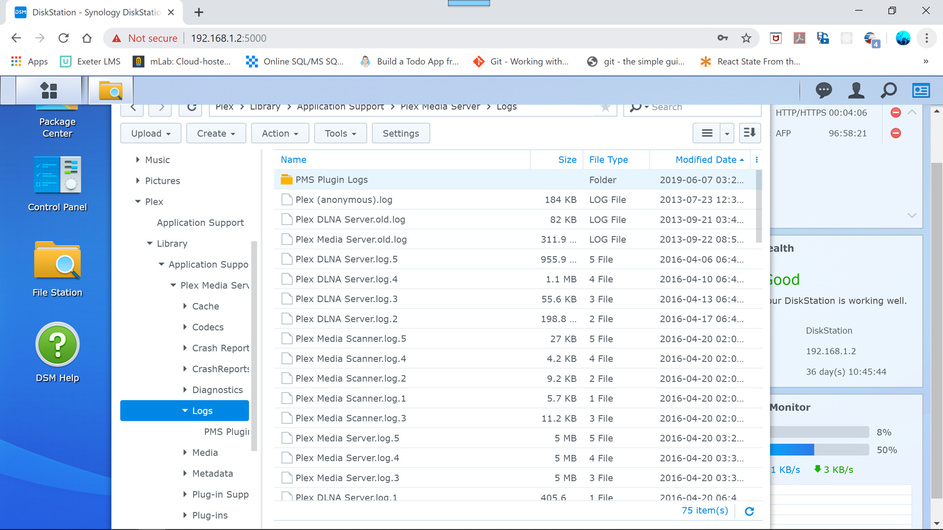This screenshot has height=530, width=943.
Task: Open the sort order button
Action: pyautogui.click(x=749, y=133)
